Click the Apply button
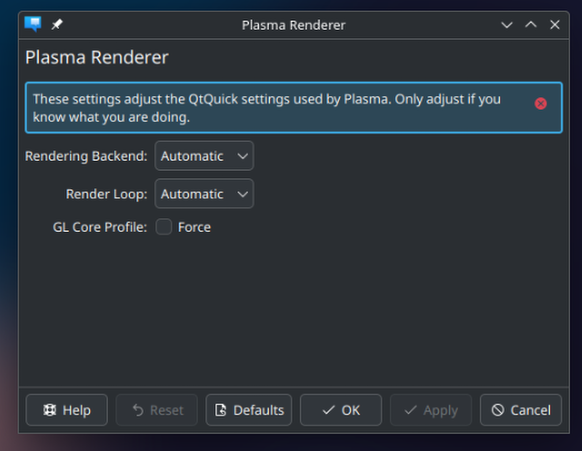This screenshot has height=451, width=582. [x=431, y=410]
